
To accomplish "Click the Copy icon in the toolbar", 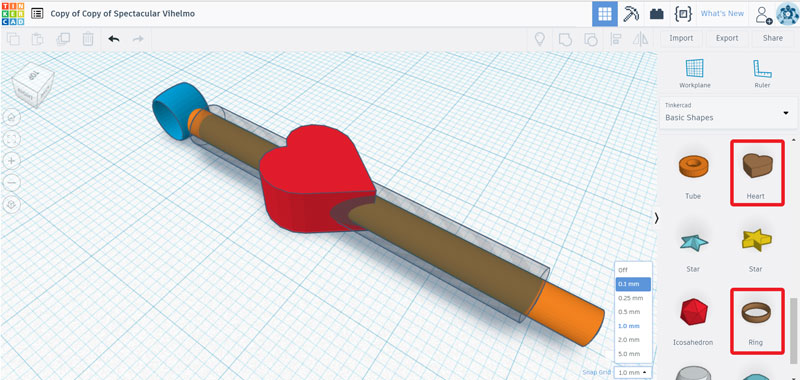I will point(13,39).
